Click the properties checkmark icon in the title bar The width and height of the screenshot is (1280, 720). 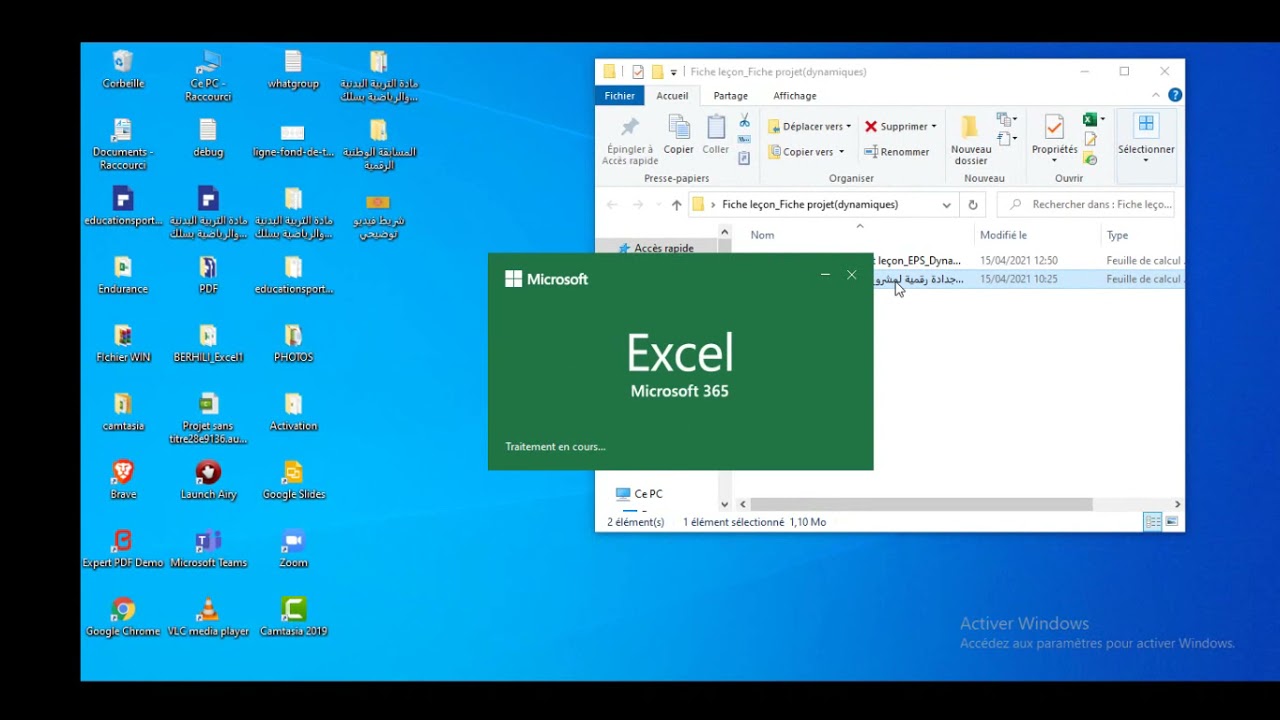tap(637, 72)
